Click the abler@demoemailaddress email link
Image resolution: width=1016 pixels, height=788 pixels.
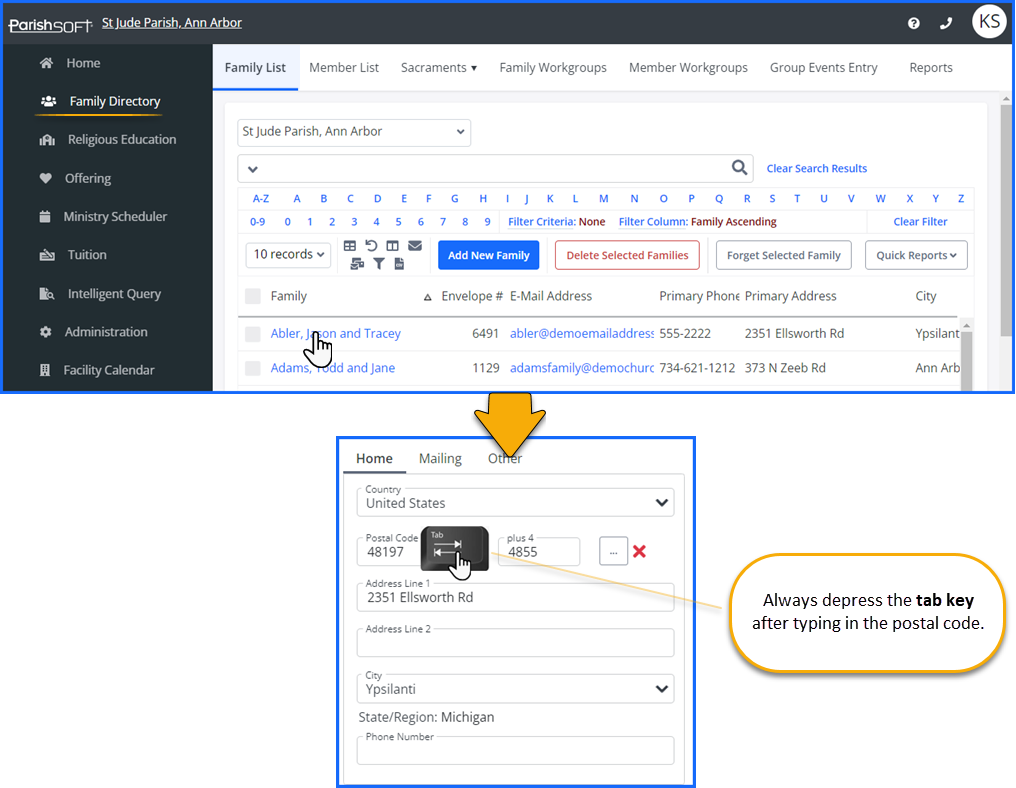[582, 334]
